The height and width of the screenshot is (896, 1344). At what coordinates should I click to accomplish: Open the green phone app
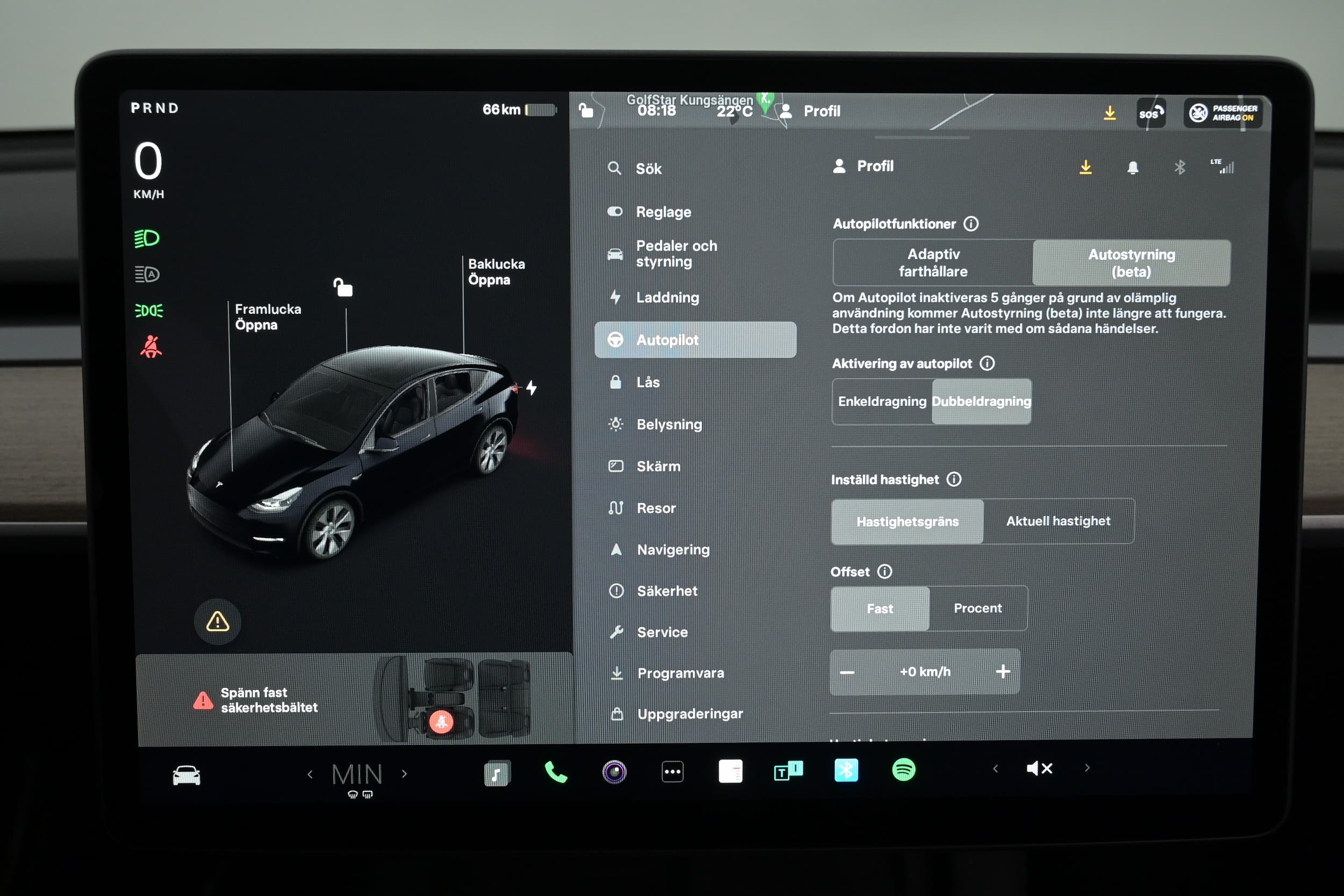(555, 772)
